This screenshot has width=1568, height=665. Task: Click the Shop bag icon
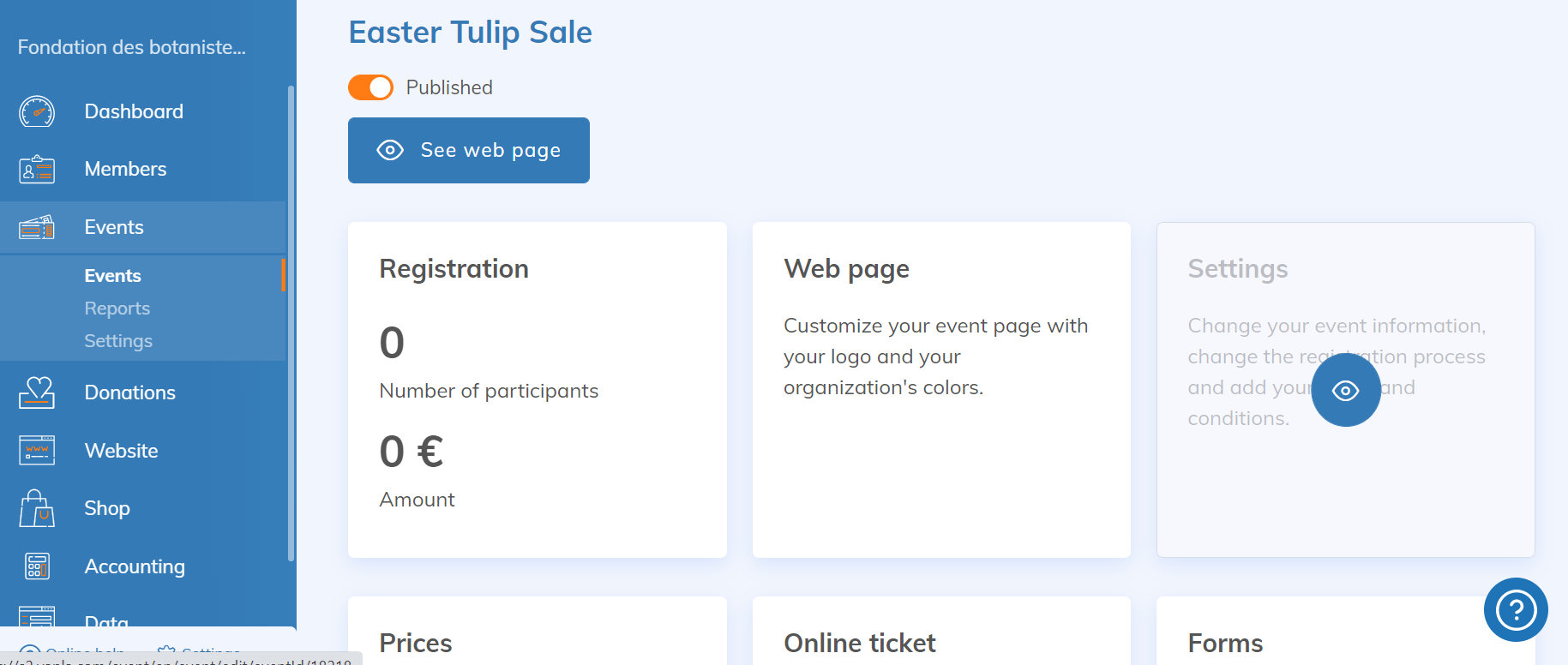[x=37, y=508]
